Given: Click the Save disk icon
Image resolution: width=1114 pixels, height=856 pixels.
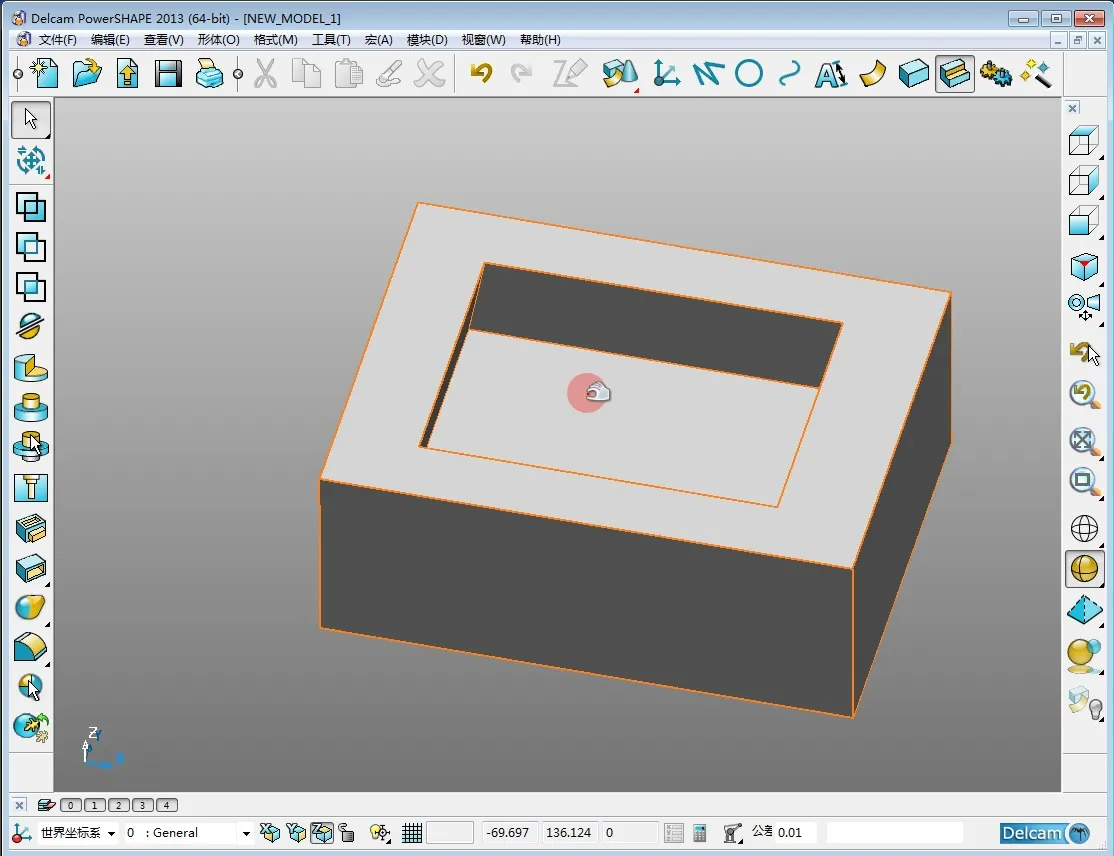Looking at the screenshot, I should pos(167,73).
